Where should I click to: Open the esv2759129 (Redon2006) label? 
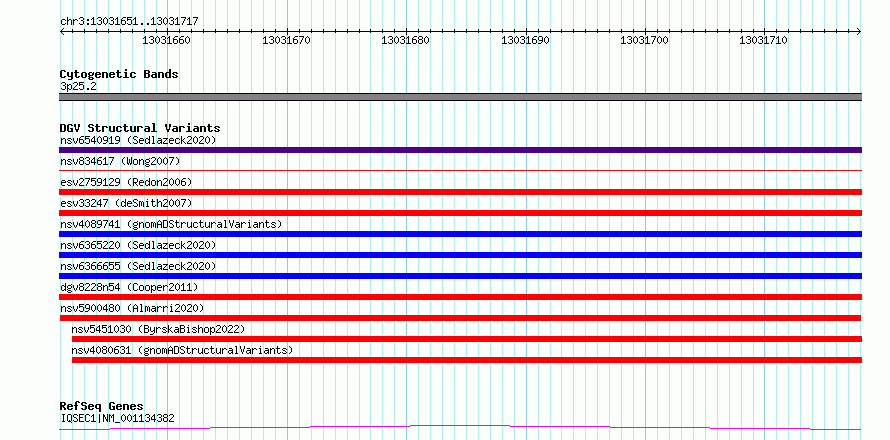coord(126,182)
